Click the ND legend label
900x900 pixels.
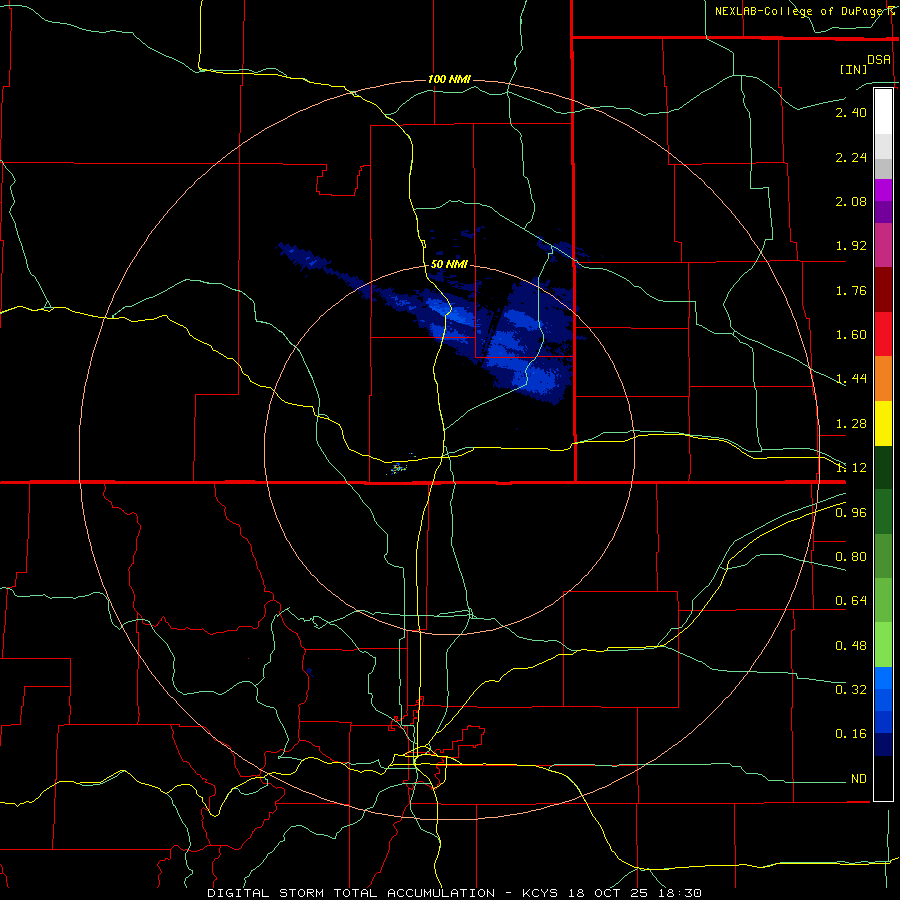point(859,779)
